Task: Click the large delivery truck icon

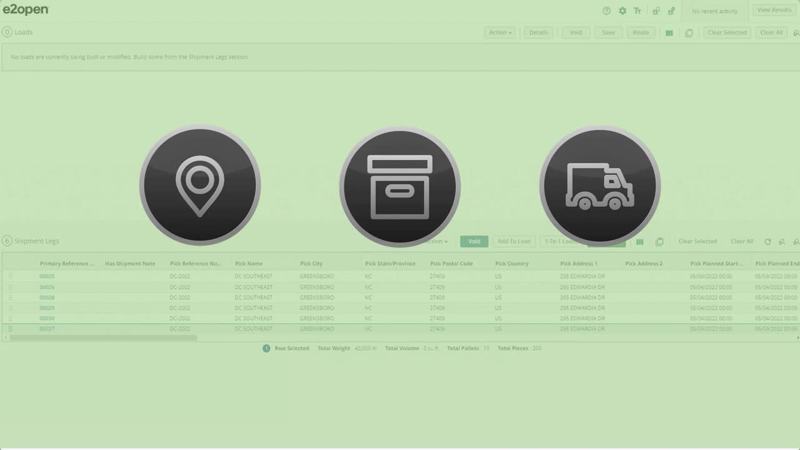Action: (x=599, y=186)
